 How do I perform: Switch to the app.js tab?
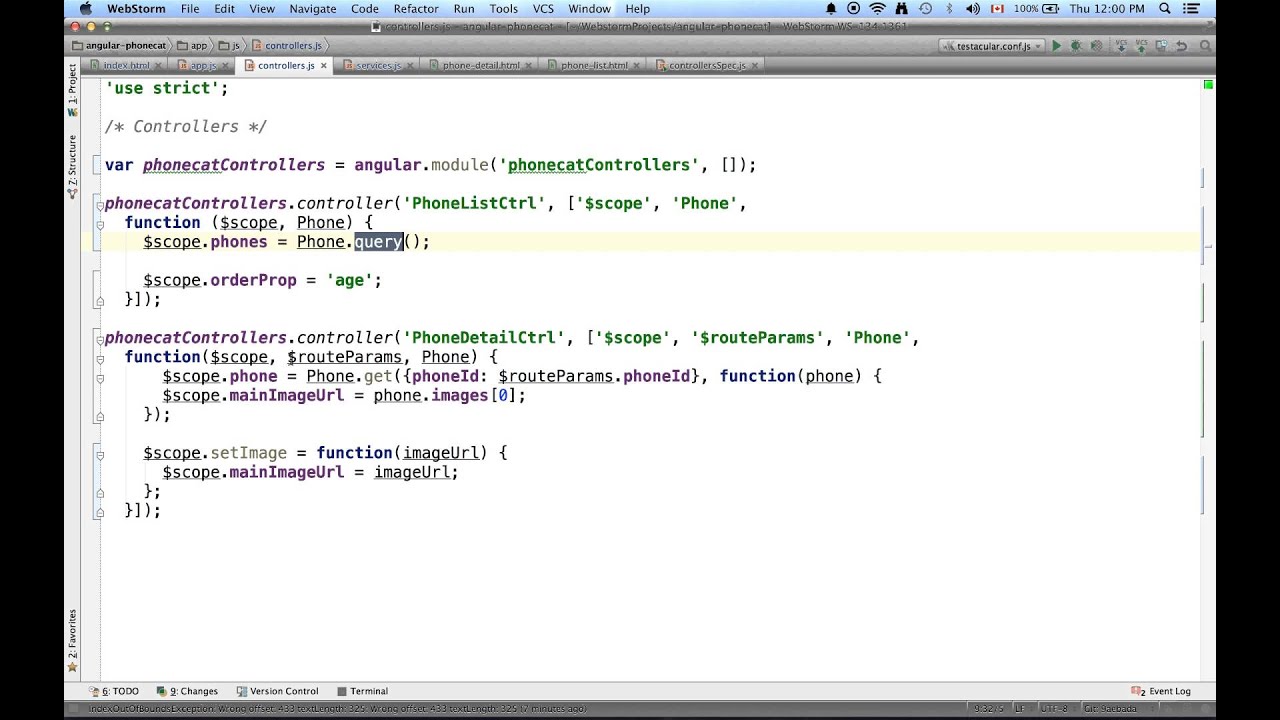pyautogui.click(x=203, y=66)
